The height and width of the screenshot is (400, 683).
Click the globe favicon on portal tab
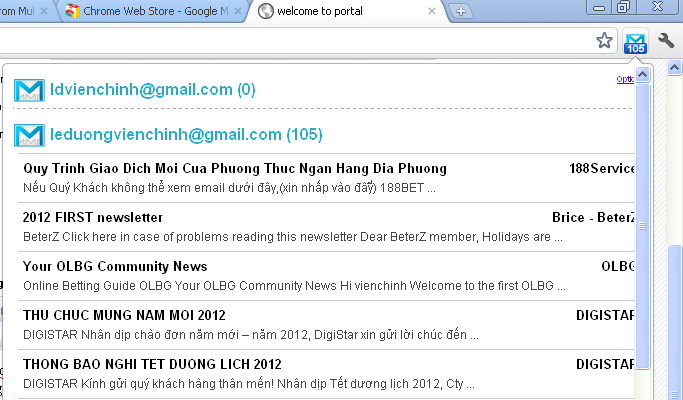coord(266,11)
